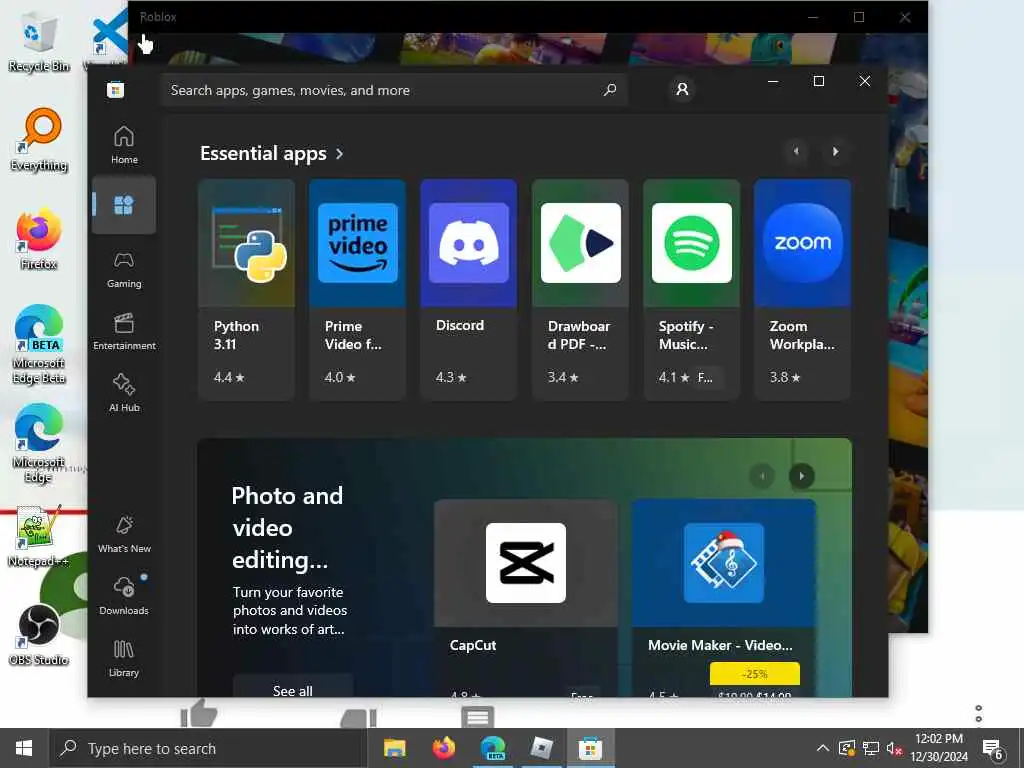Open the Downloads page
This screenshot has height=768, width=1024.
tap(124, 596)
